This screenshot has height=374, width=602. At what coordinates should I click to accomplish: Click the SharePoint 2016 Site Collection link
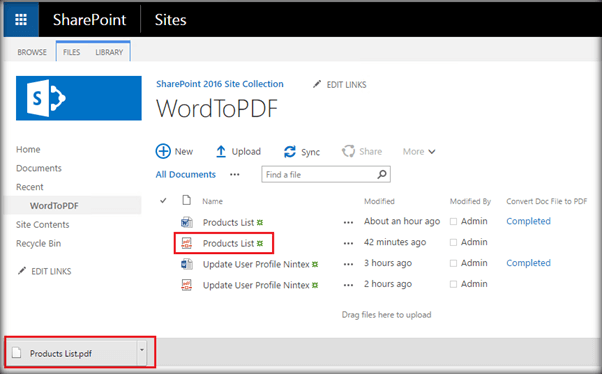(x=220, y=84)
